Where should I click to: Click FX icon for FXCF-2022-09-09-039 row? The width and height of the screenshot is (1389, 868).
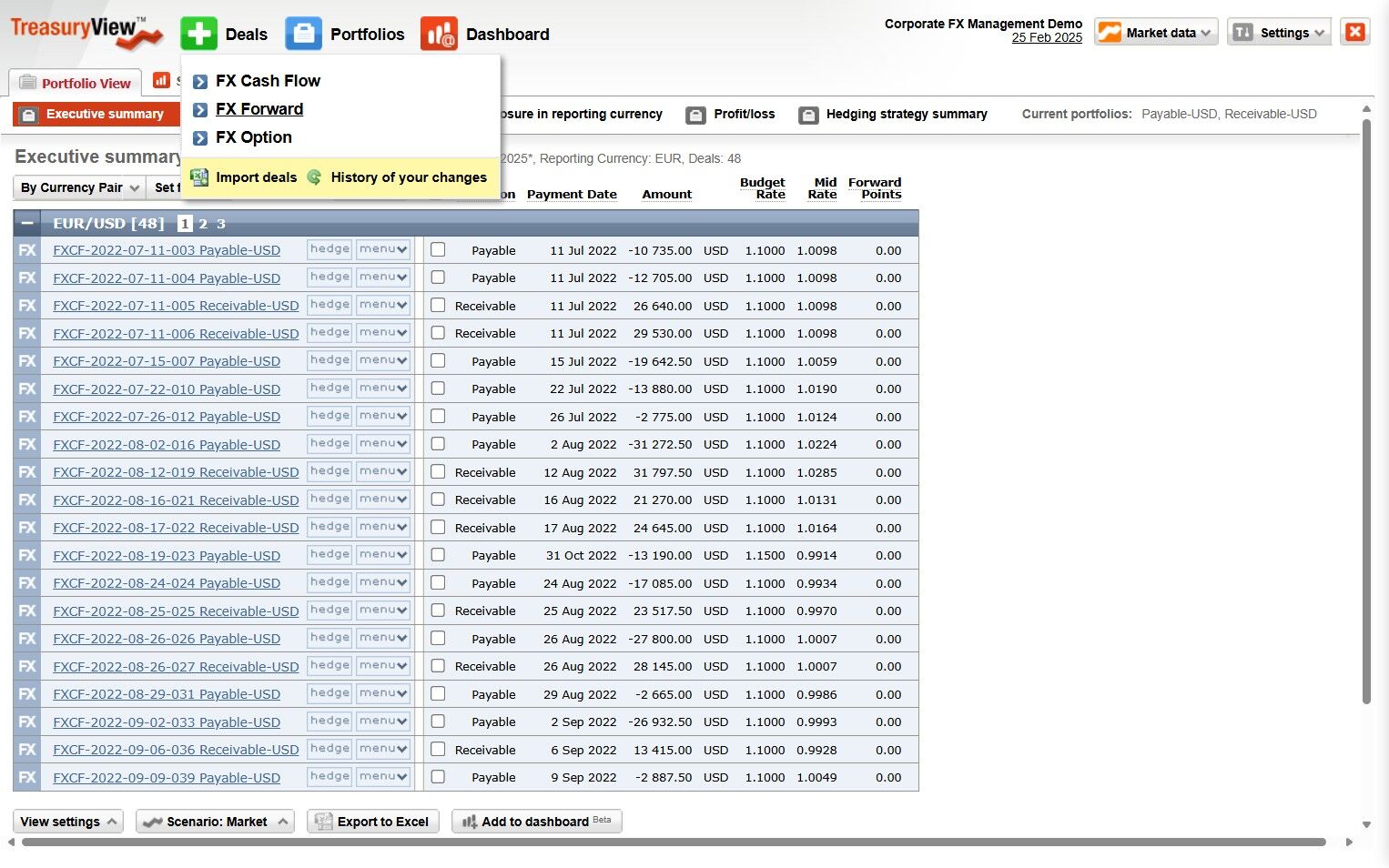[27, 778]
